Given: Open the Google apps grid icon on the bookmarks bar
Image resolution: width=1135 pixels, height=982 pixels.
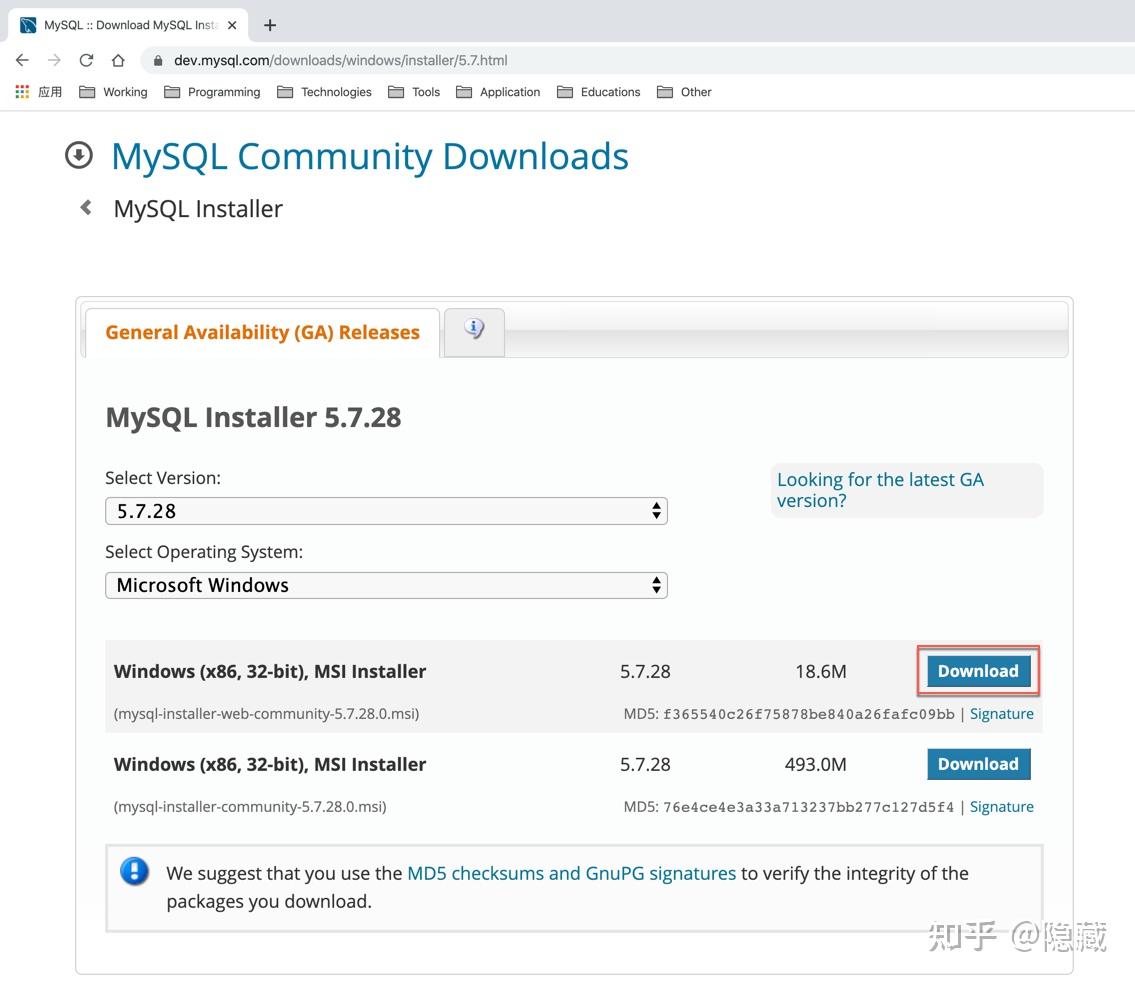Looking at the screenshot, I should point(20,92).
